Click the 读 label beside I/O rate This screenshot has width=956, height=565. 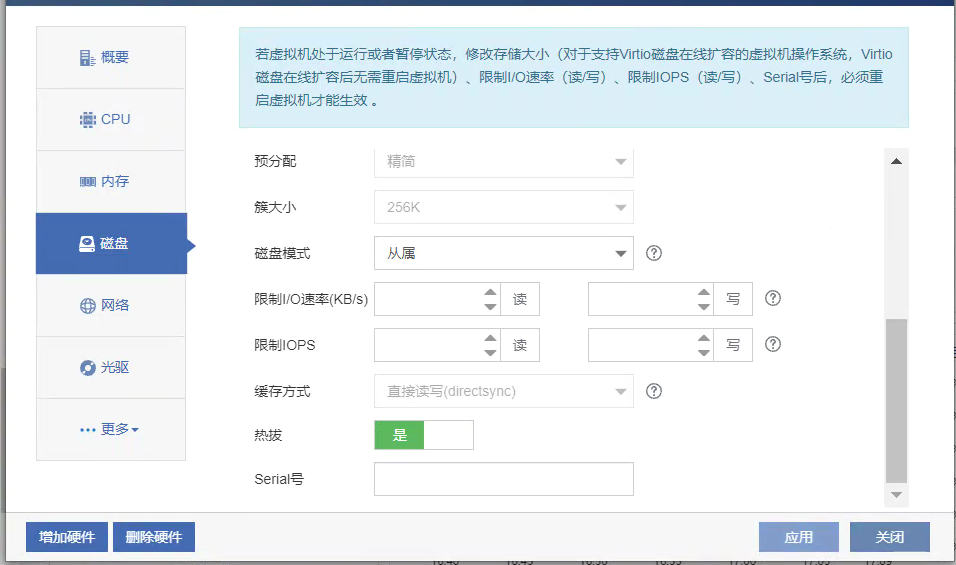(520, 299)
